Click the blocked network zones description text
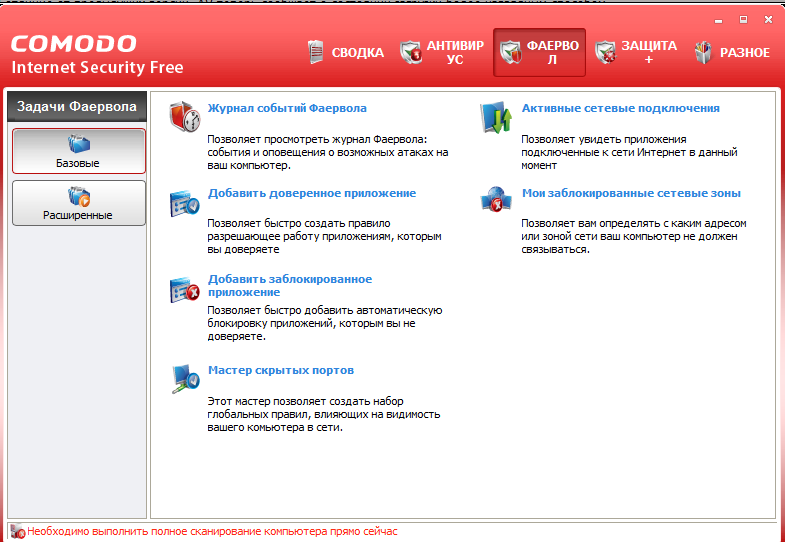This screenshot has height=542, width=785. click(x=634, y=236)
